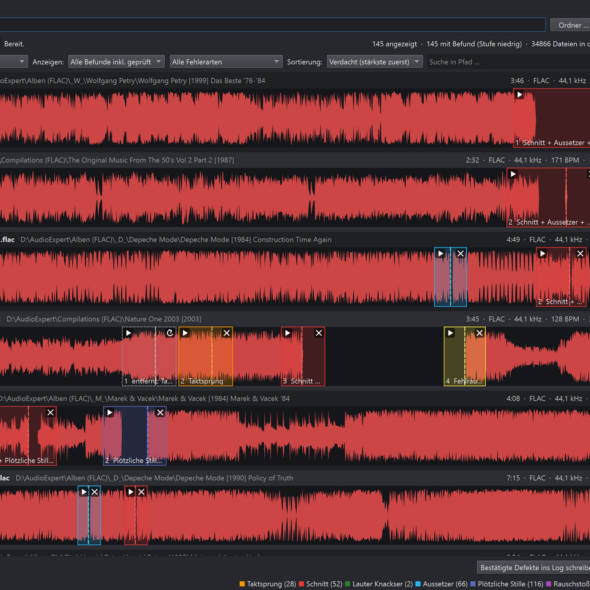Play the orange Taktsprung region in Nature One 2003
Viewport: 590px width, 590px height.
tap(185, 333)
